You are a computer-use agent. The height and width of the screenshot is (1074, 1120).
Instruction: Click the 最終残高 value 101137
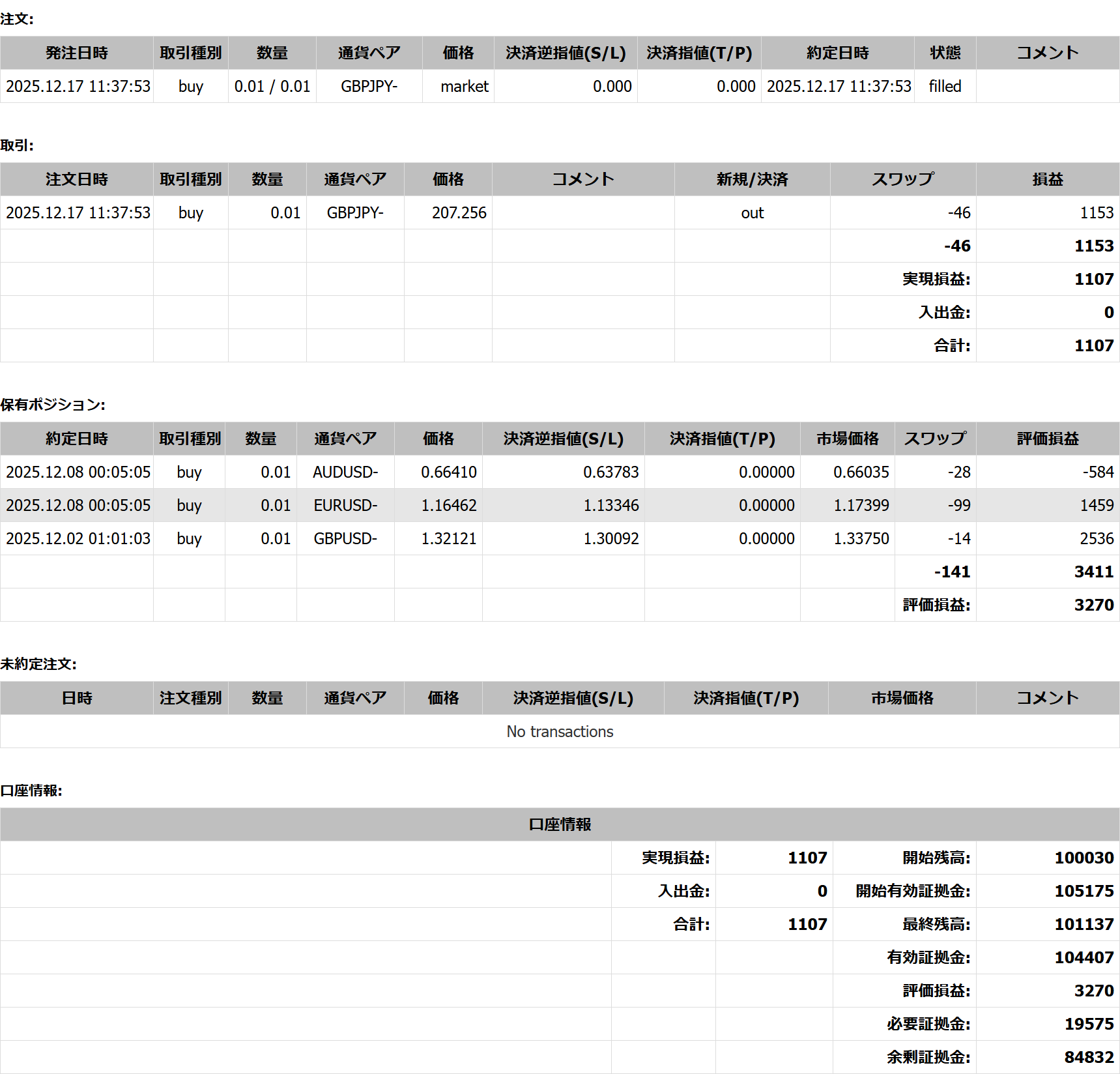coord(1084,924)
